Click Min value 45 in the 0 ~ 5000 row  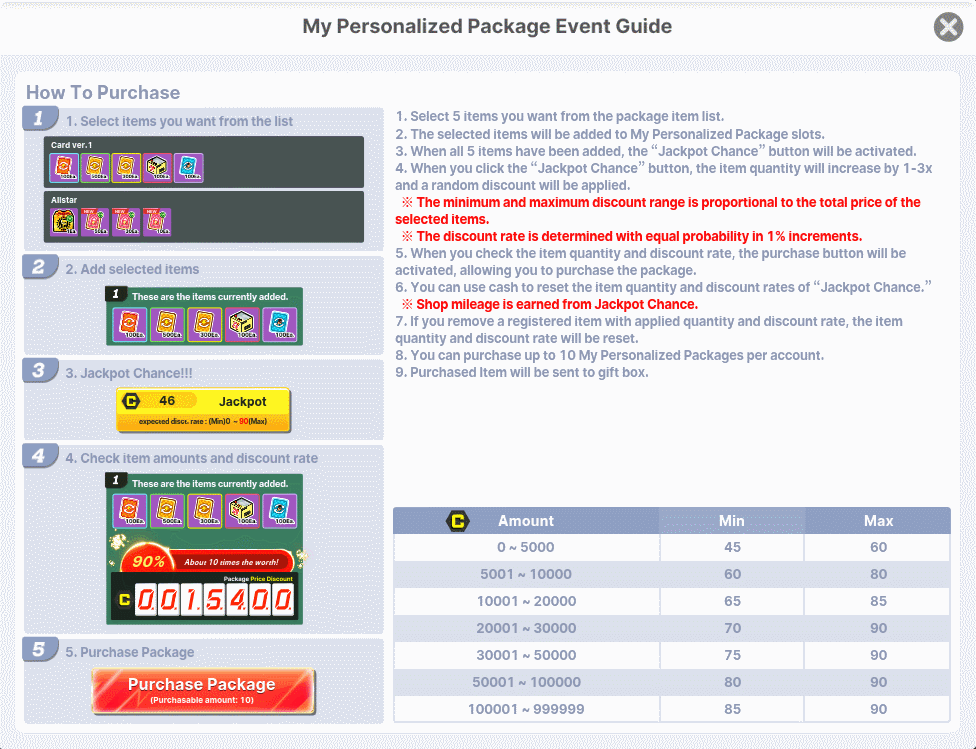(x=732, y=547)
